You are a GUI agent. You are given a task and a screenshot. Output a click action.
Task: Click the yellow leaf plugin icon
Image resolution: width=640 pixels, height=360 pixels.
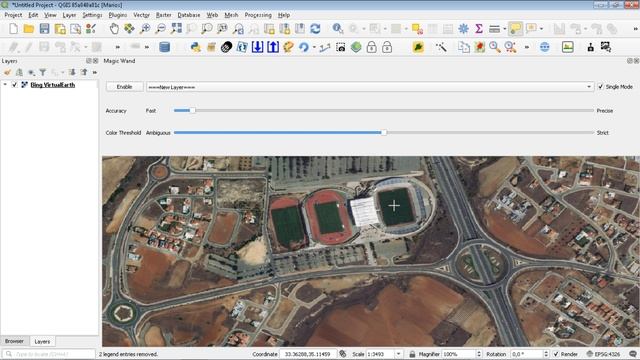(x=418, y=47)
